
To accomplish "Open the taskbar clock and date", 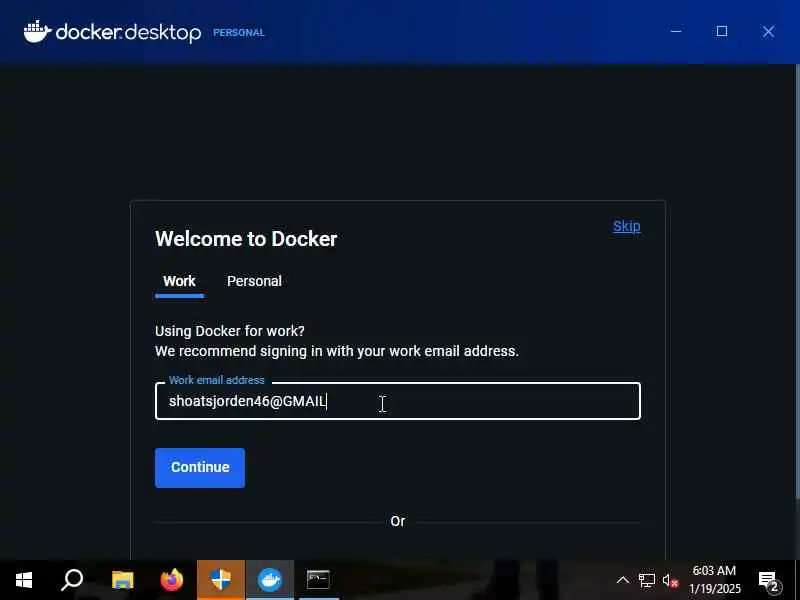I will 714,580.
